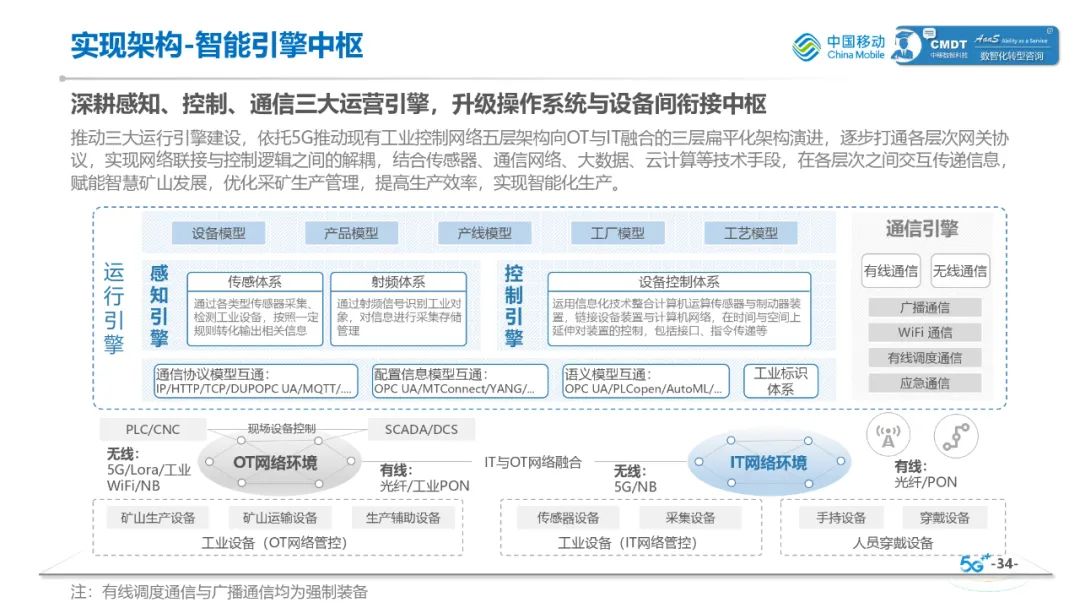Click the 矿山生产设备 box
Screen dimensions: 1080x608
[x=158, y=517]
